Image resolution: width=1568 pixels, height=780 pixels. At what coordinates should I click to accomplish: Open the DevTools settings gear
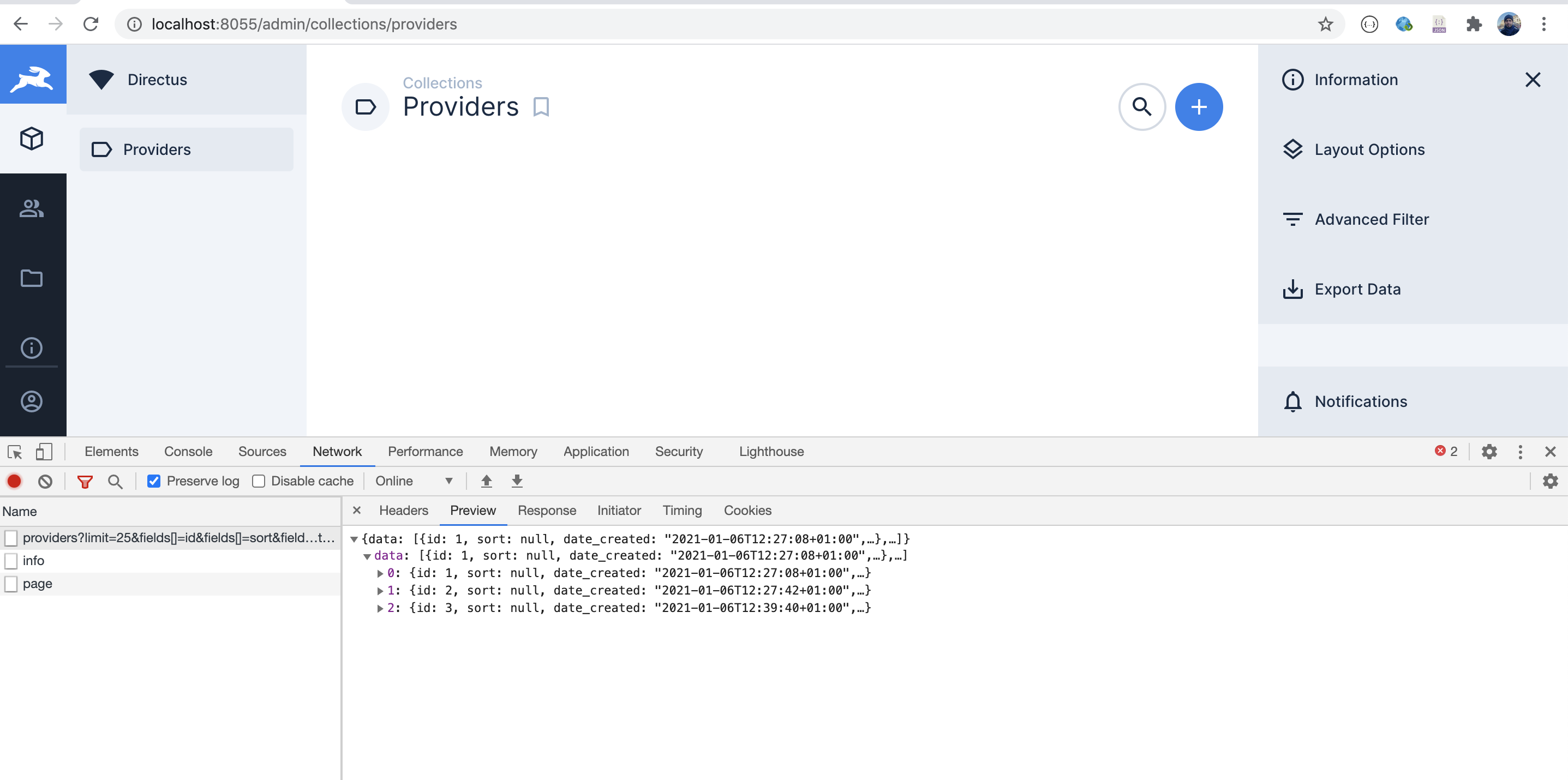1489,452
